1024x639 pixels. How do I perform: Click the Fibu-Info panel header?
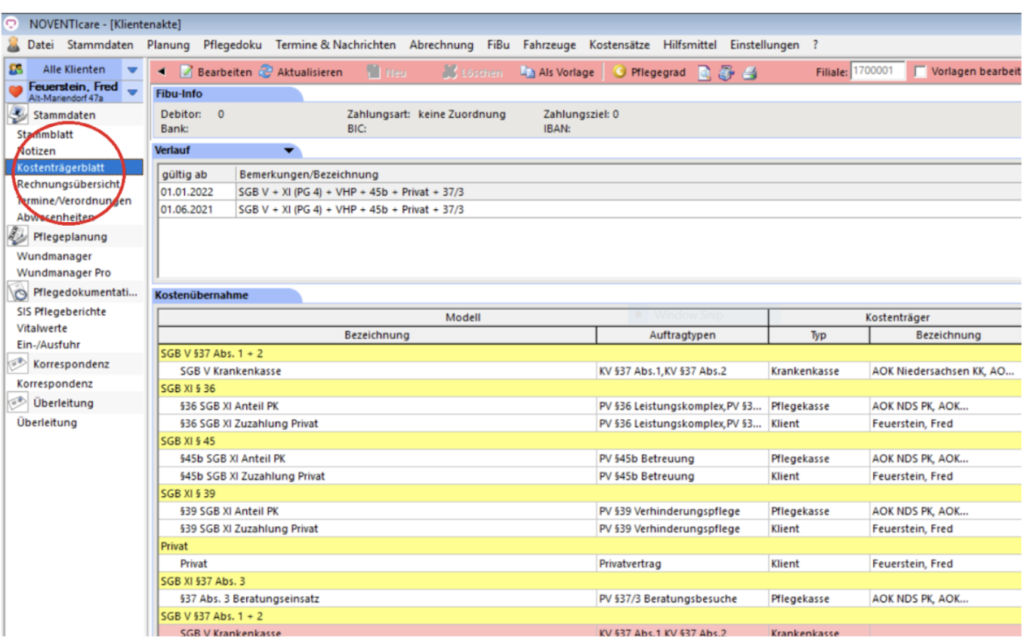point(227,94)
